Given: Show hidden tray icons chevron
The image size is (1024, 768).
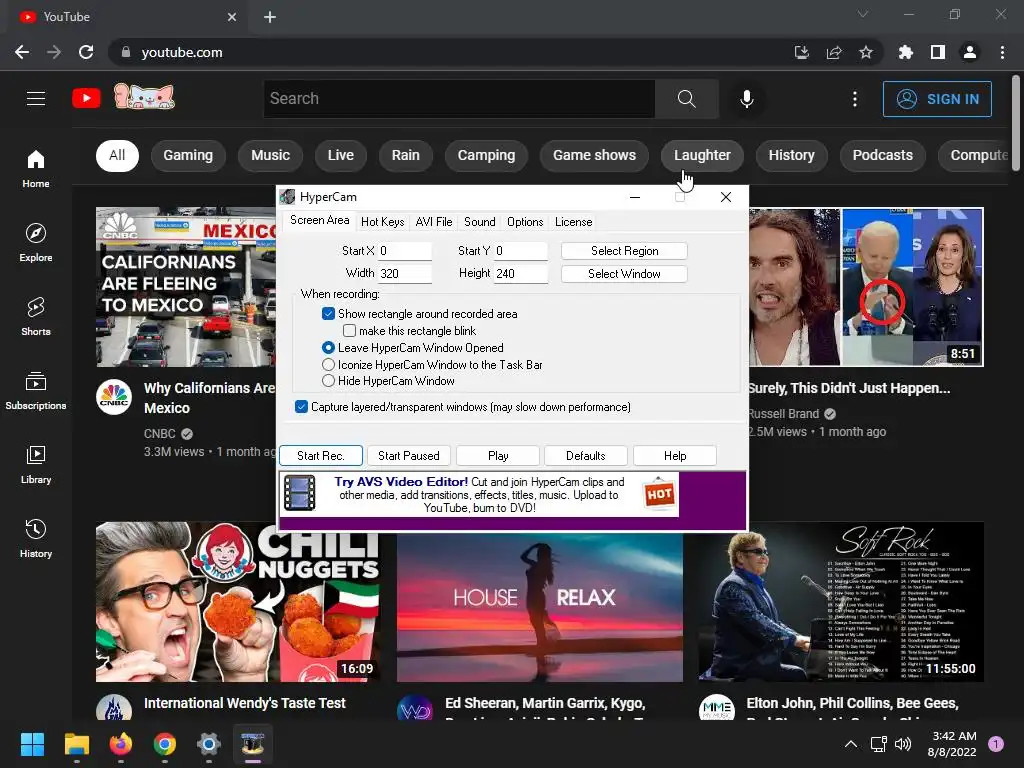Looking at the screenshot, I should click(851, 744).
